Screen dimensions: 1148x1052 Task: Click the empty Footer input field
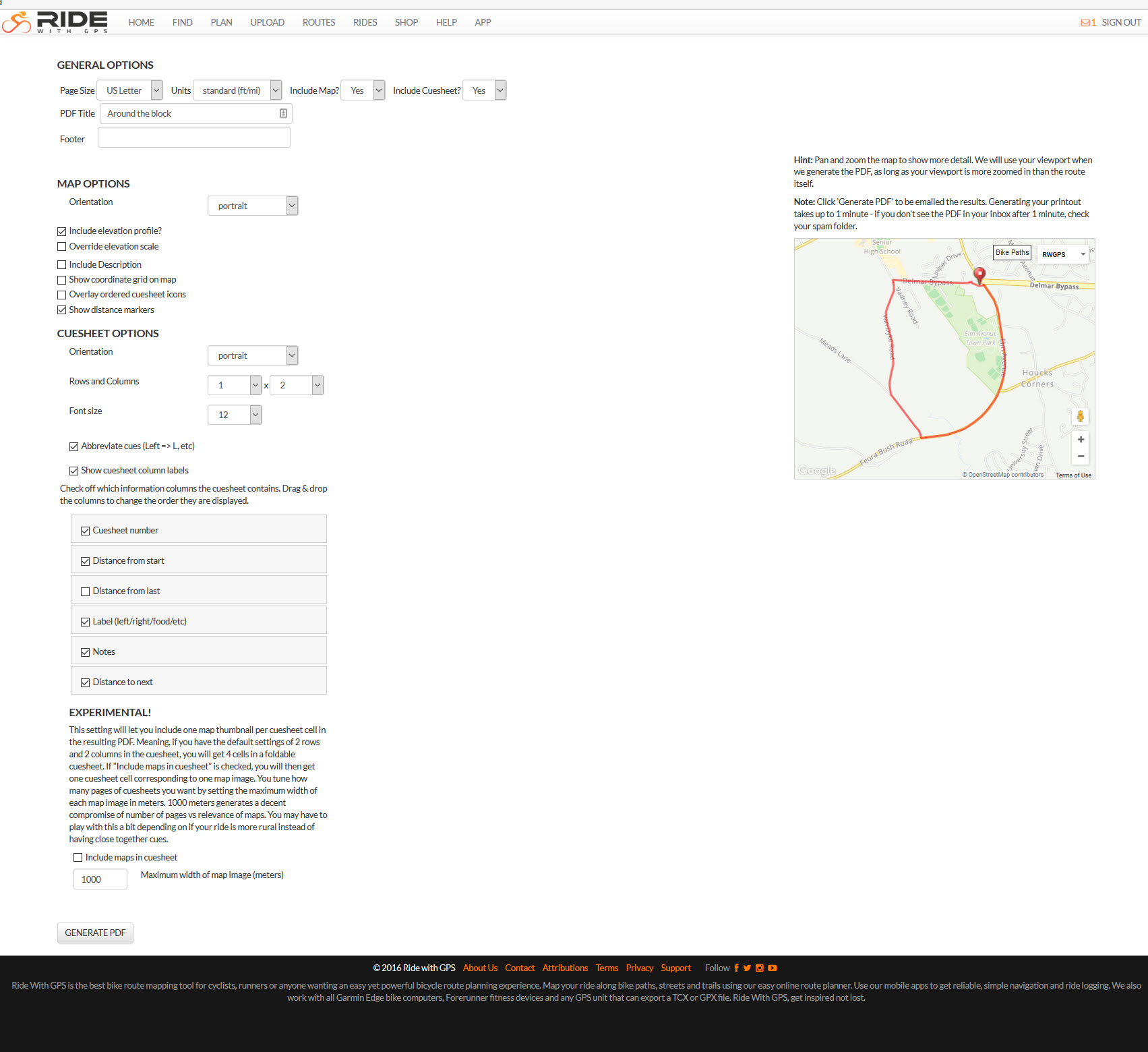click(x=194, y=138)
